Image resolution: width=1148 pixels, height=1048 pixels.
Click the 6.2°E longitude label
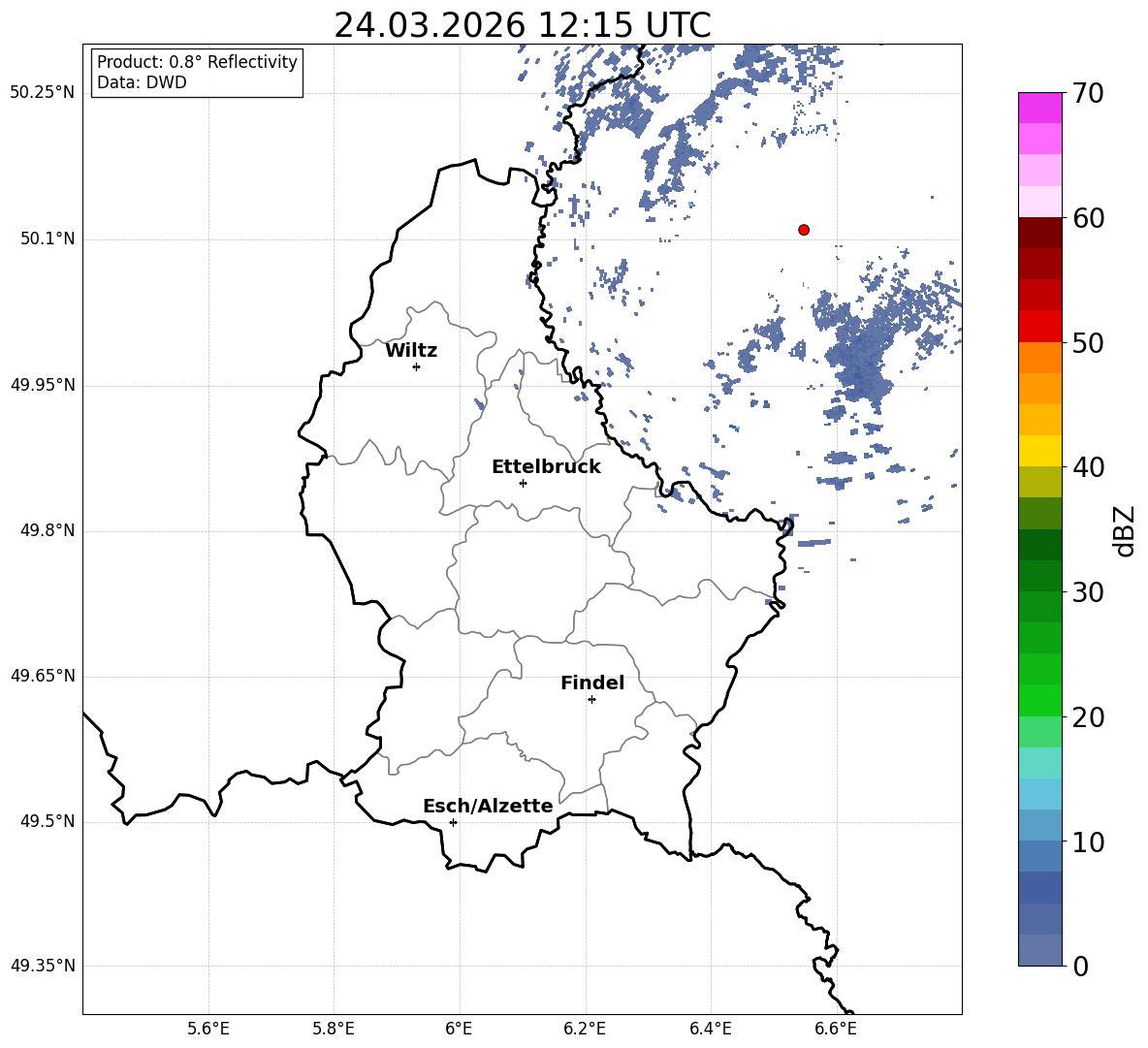tap(585, 1029)
